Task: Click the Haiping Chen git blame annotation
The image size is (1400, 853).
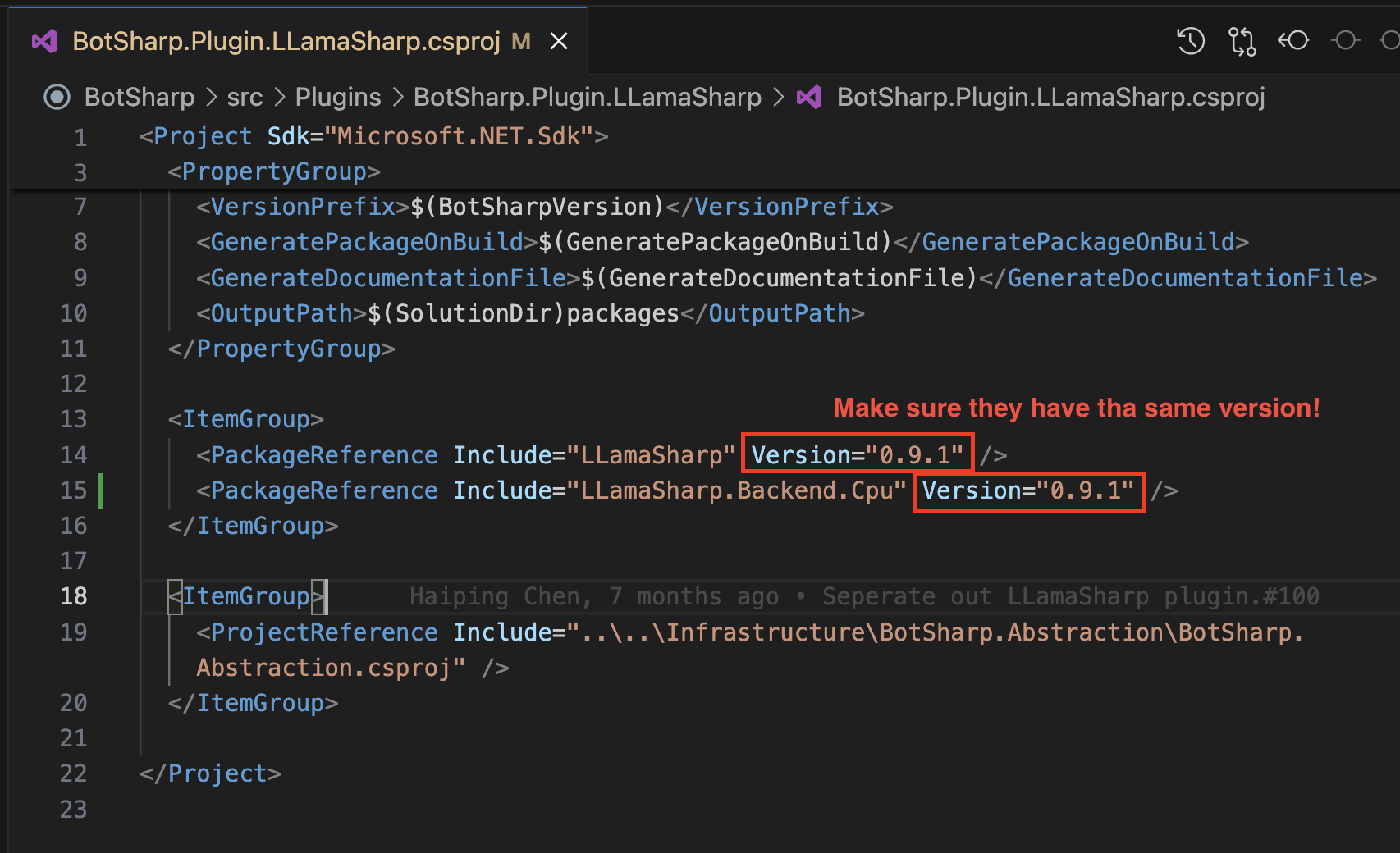Action: coord(864,596)
